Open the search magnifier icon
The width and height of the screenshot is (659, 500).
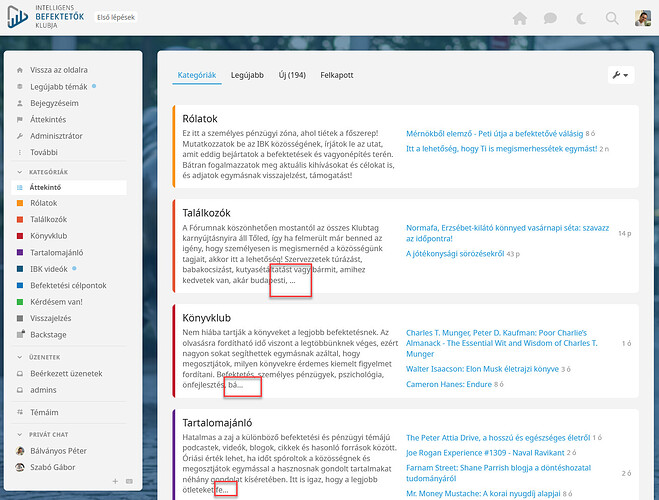click(x=612, y=18)
